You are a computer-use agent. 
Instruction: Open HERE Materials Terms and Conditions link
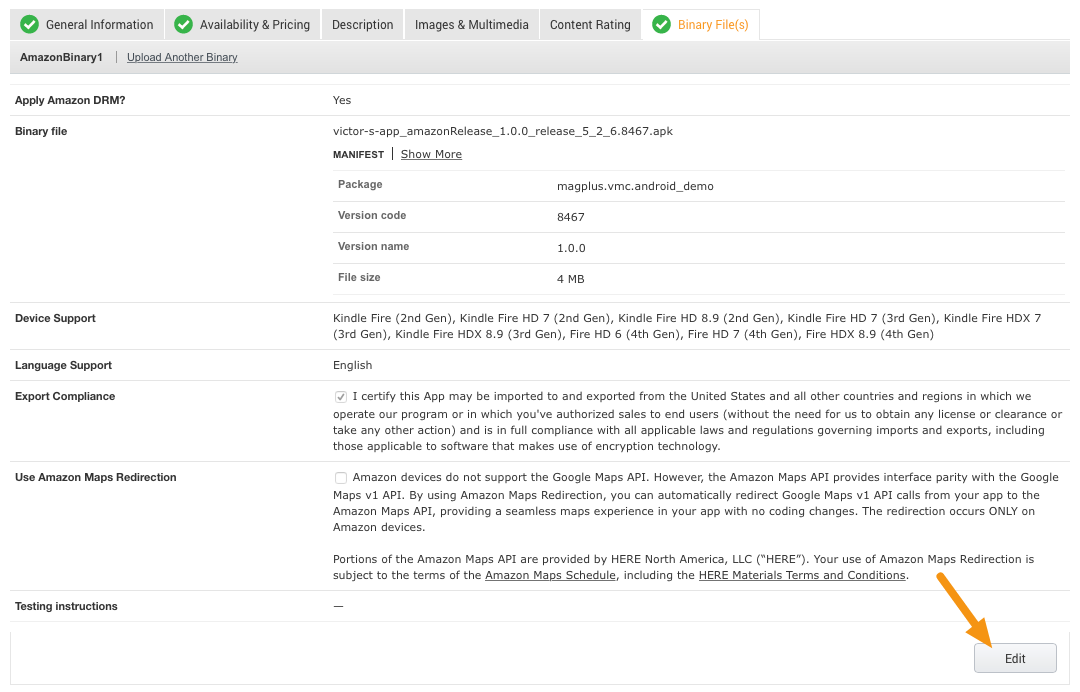(802, 575)
